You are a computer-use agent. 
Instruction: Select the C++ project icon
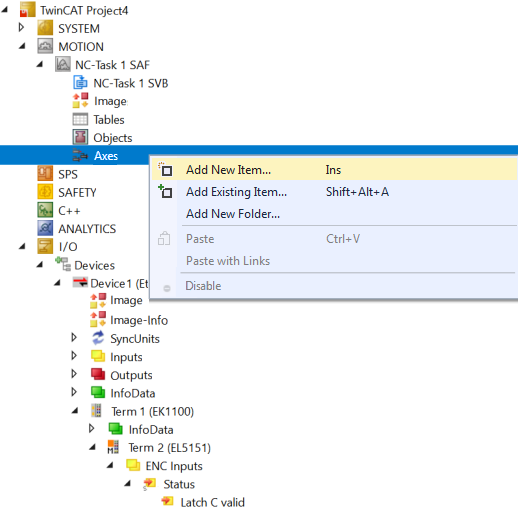pos(45,210)
